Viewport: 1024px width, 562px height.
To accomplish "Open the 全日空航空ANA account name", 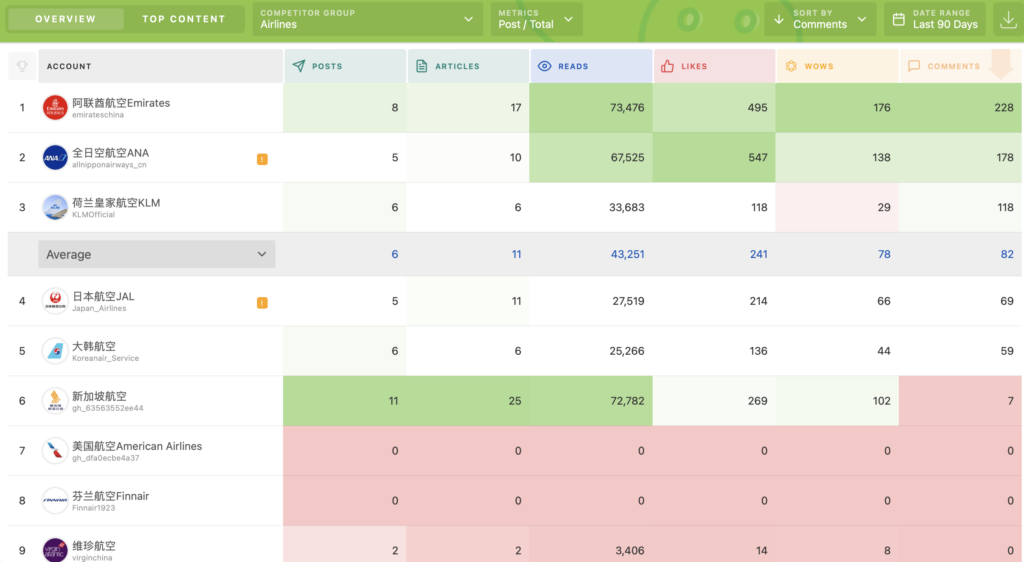I will 110,153.
